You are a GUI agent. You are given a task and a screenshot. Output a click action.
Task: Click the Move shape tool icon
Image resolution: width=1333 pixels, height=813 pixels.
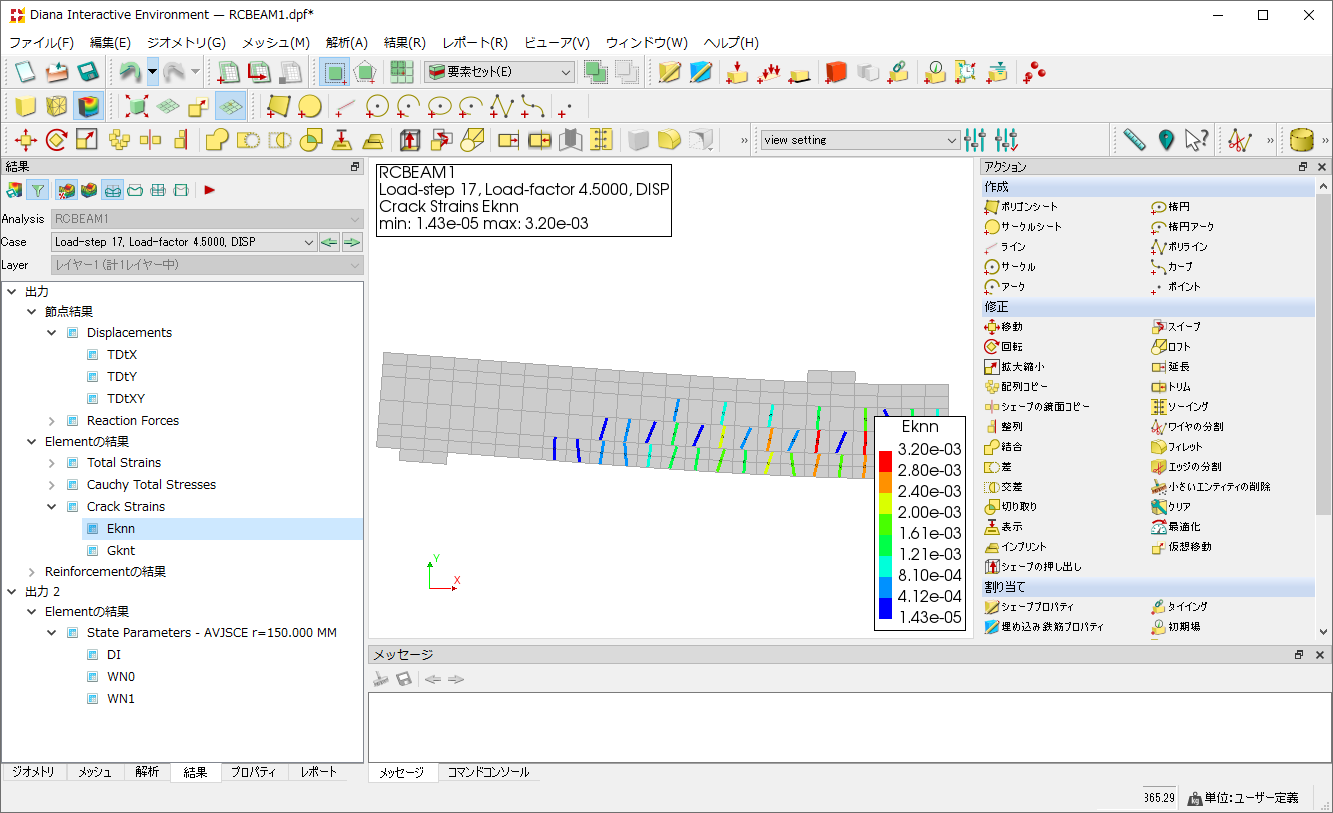(26, 140)
